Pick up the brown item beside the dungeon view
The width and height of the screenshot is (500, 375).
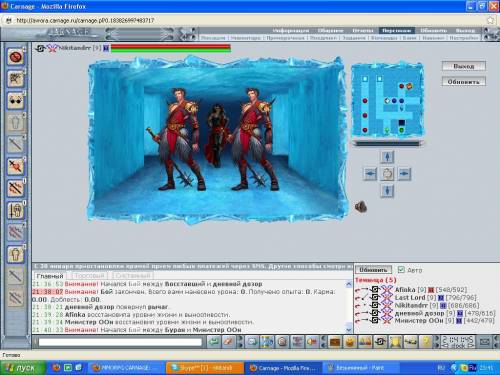click(x=361, y=207)
